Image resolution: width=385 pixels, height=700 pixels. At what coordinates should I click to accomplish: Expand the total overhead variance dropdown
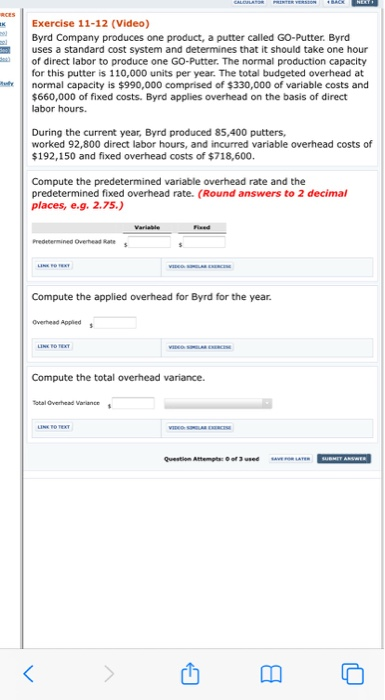pyautogui.click(x=218, y=403)
